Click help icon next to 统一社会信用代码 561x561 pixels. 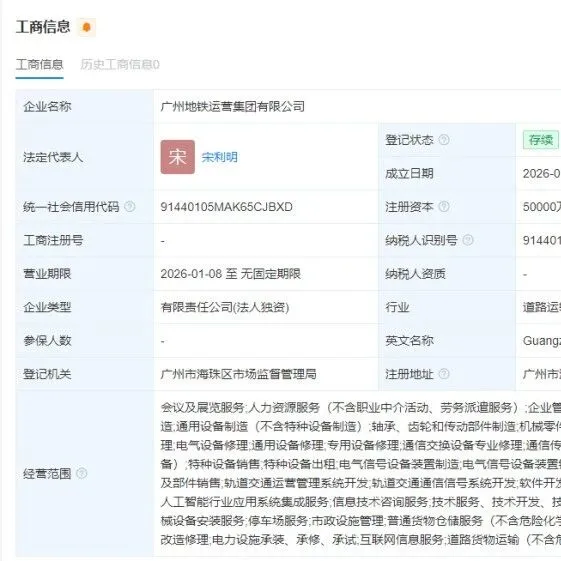coord(130,207)
